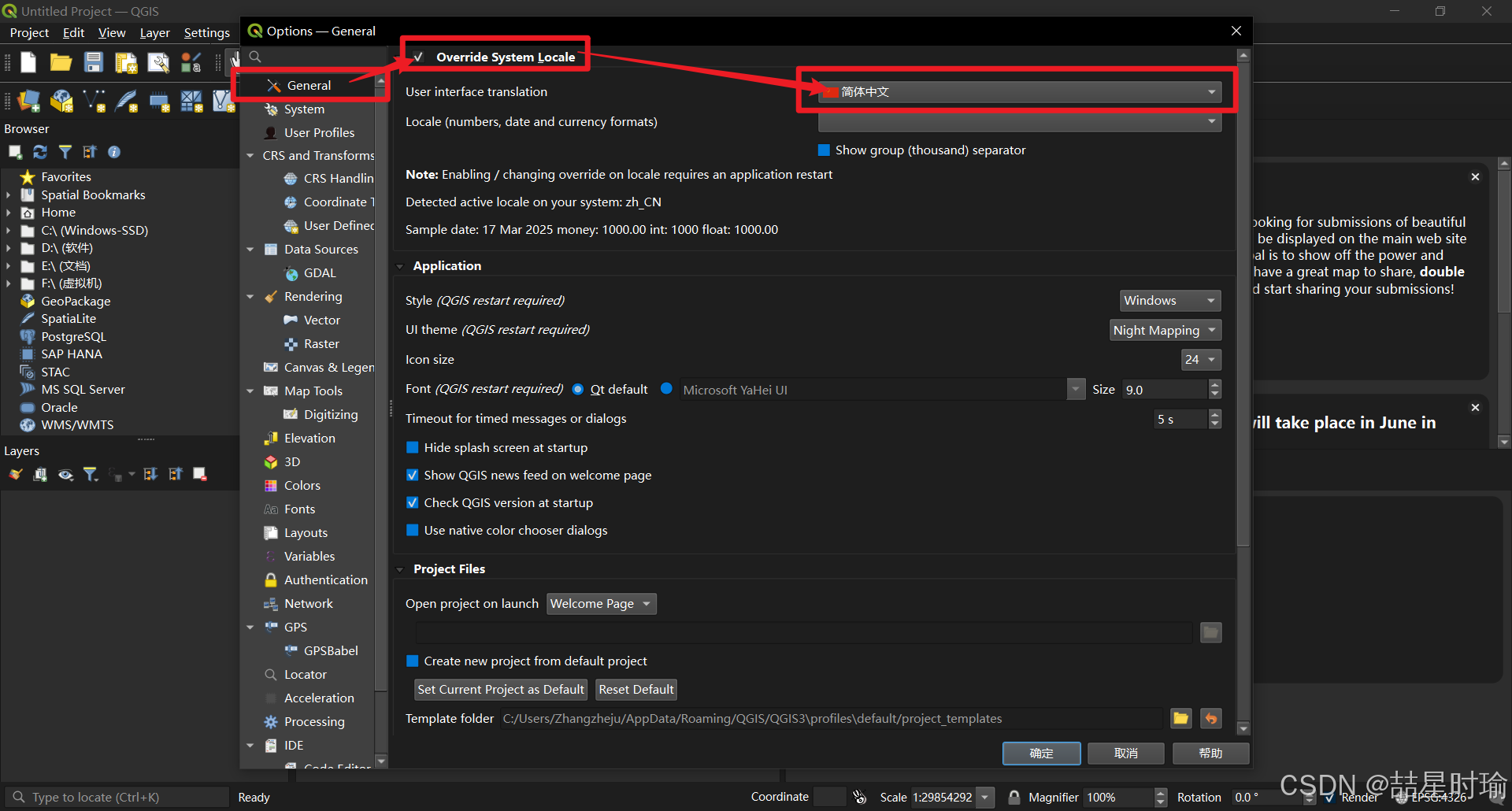The image size is (1512, 811).
Task: Collapse the Application section
Action: click(x=400, y=266)
